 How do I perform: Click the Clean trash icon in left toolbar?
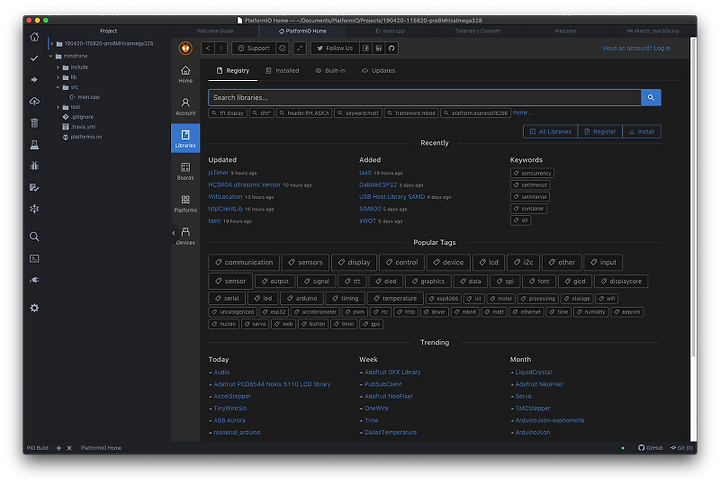(34, 123)
